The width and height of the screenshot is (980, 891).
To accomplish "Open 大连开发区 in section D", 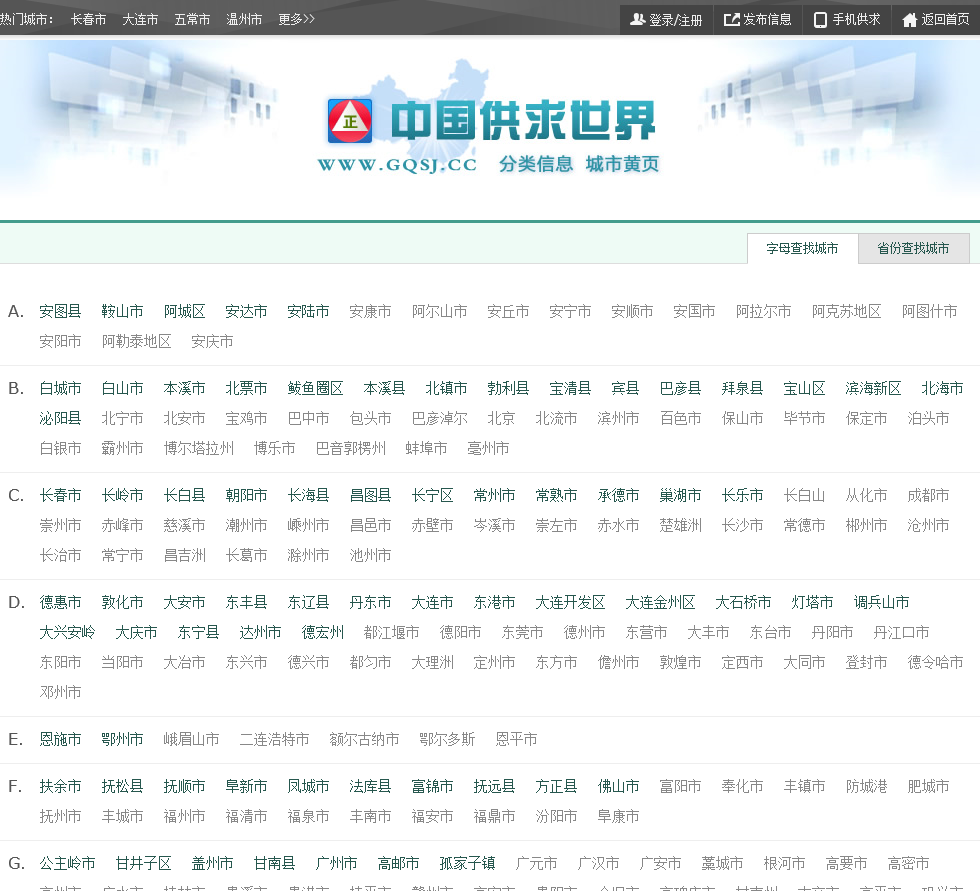I will click(570, 602).
